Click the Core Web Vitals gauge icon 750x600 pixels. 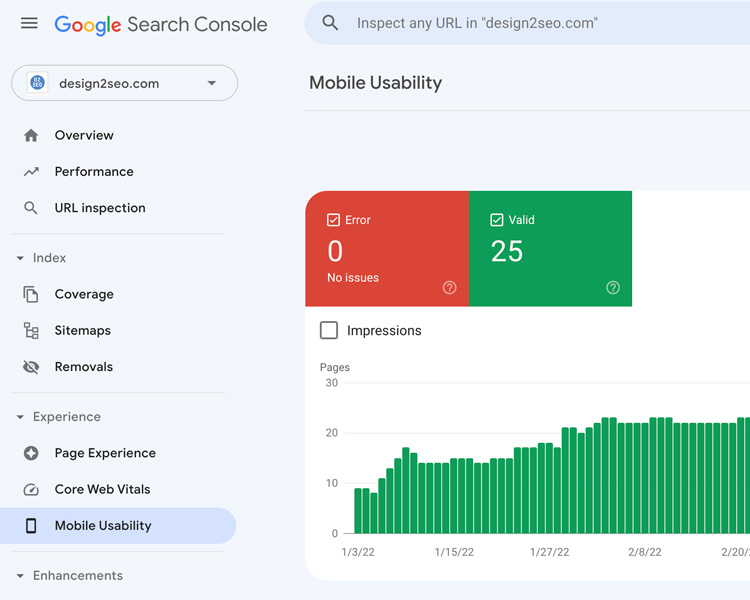[31, 489]
